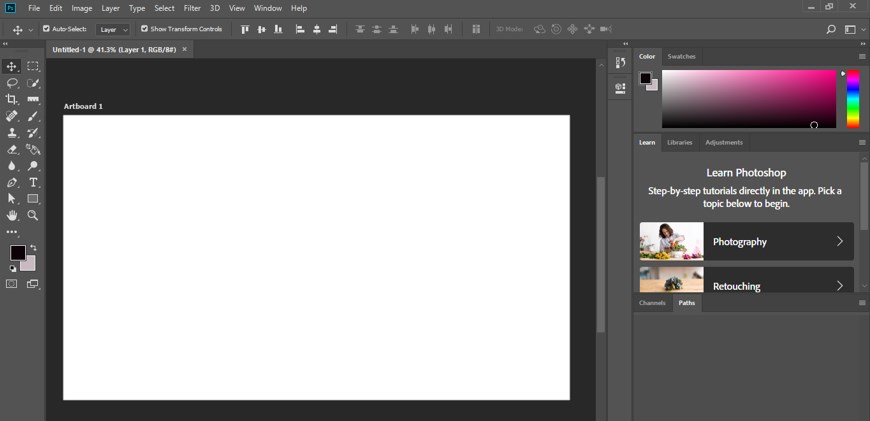Select the Crop tool
870x421 pixels.
coord(12,99)
